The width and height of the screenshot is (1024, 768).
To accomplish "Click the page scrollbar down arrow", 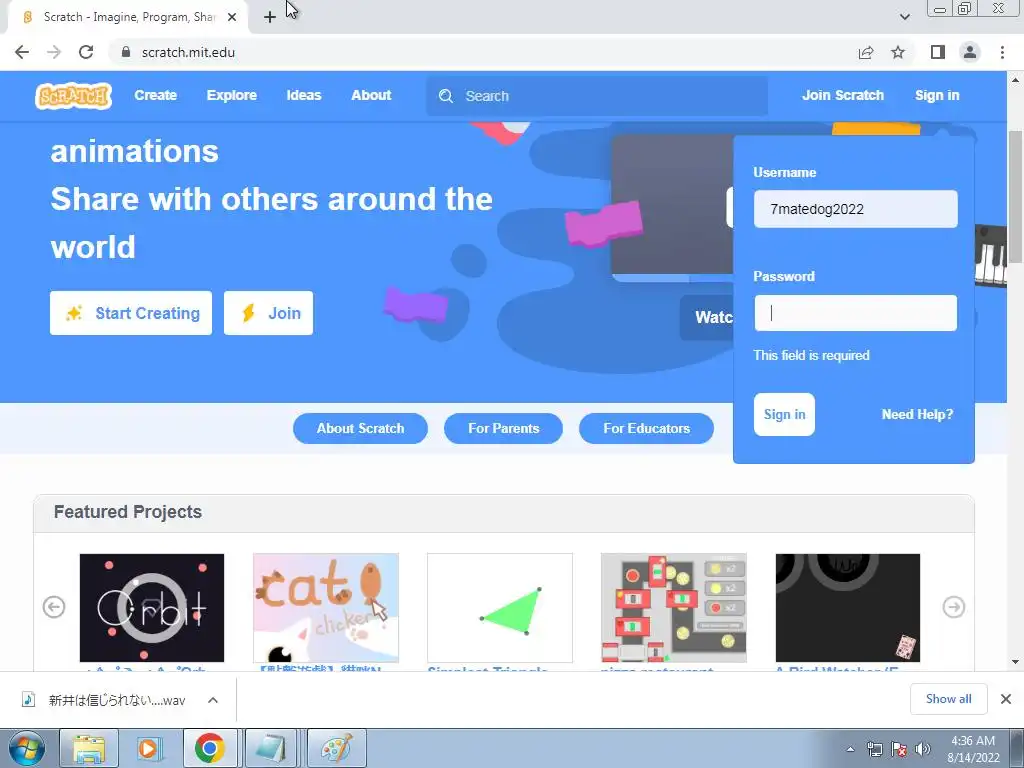I will [1016, 662].
